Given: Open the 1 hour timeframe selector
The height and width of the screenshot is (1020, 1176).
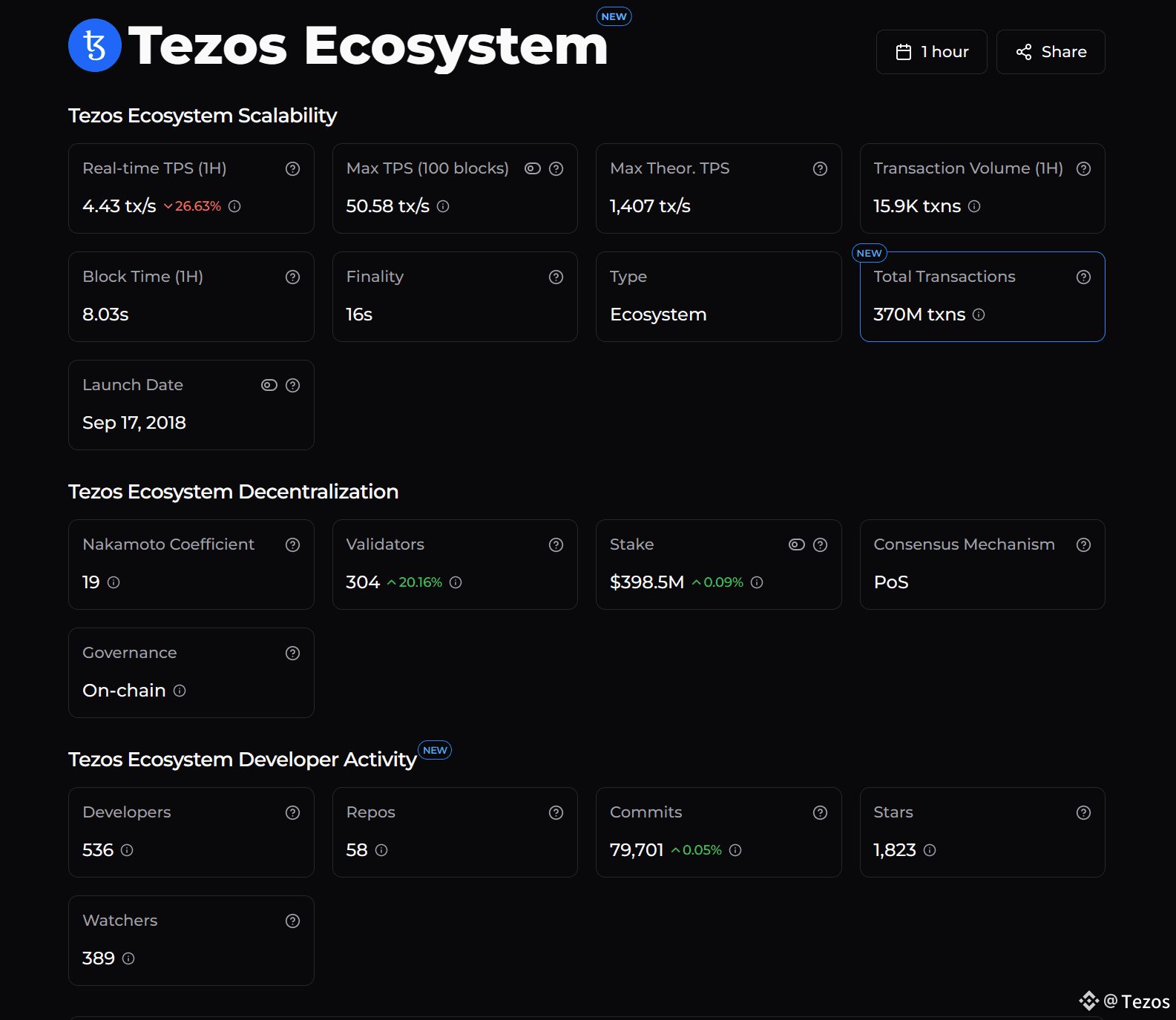Looking at the screenshot, I should 931,52.
